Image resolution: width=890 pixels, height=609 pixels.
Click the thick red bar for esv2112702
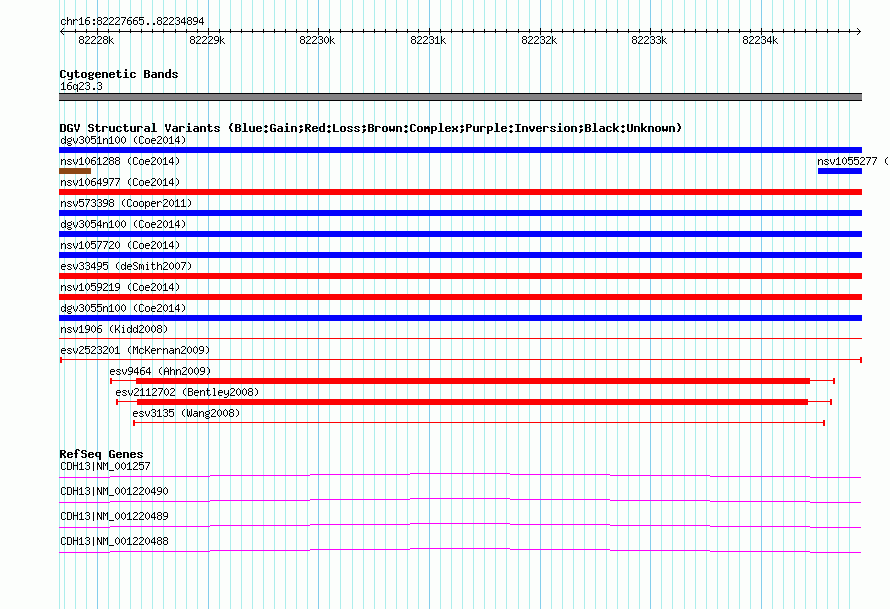472,402
